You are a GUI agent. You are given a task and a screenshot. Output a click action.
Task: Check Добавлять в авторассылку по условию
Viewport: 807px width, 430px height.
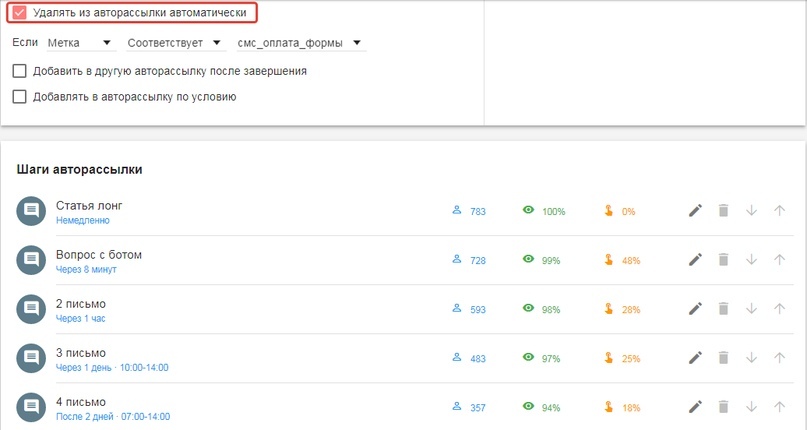pos(19,97)
